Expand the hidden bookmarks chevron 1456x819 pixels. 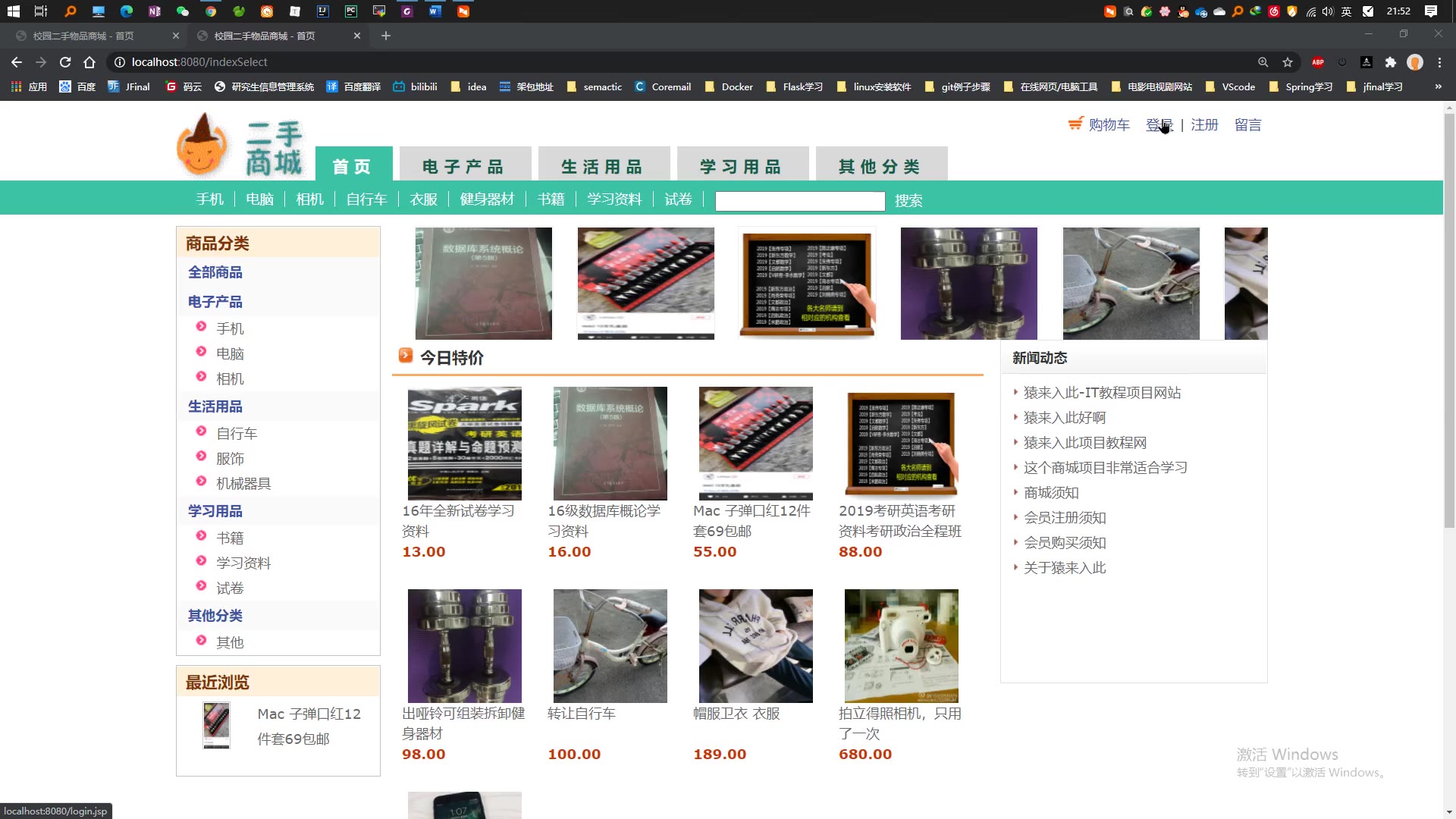tap(1438, 86)
